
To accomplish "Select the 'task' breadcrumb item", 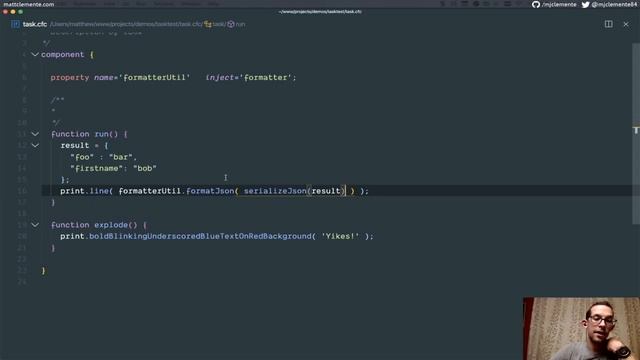I will coord(219,24).
